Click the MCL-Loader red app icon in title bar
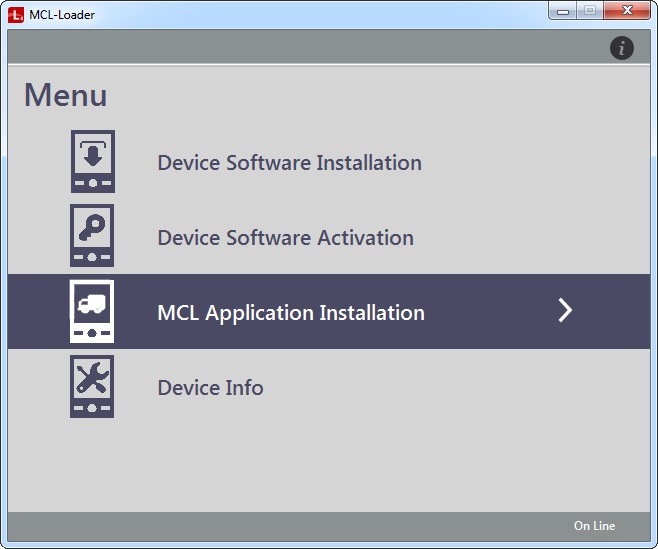The height and width of the screenshot is (549, 658). [16, 15]
